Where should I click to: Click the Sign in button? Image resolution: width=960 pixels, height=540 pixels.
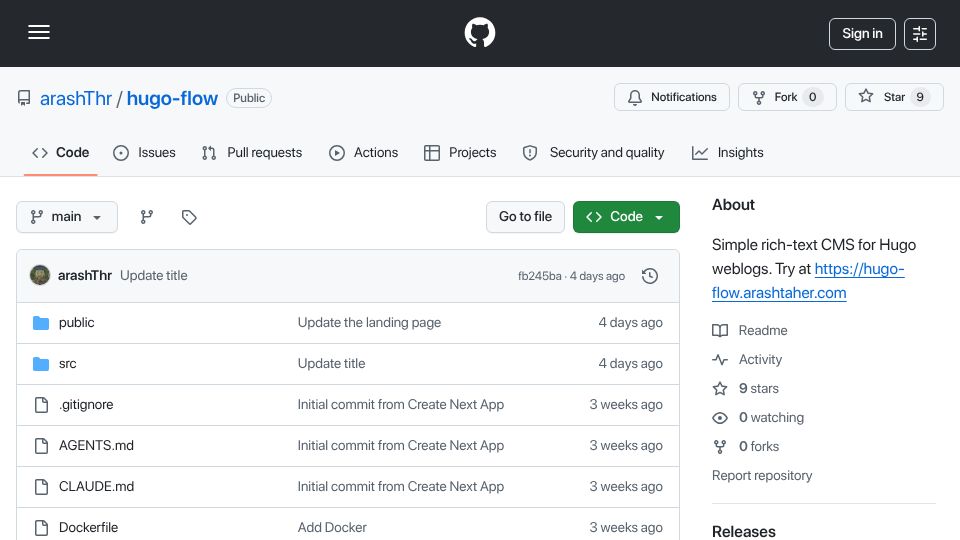coord(862,34)
